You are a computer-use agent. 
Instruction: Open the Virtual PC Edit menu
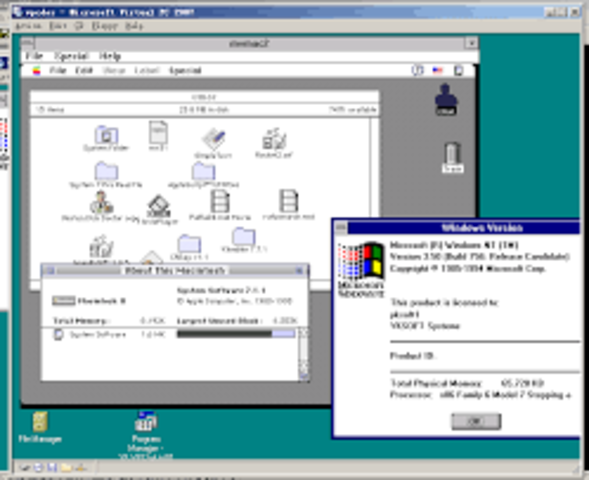(58, 26)
